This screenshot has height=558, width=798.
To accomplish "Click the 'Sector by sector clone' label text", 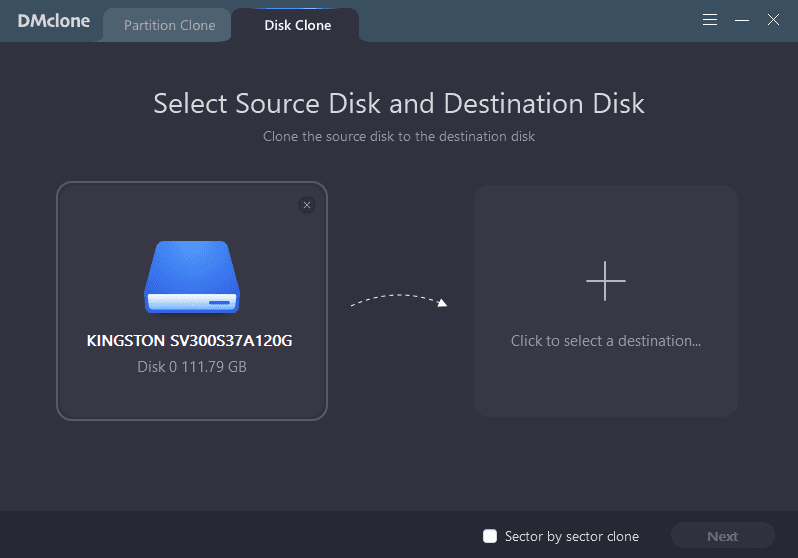I will point(571,536).
